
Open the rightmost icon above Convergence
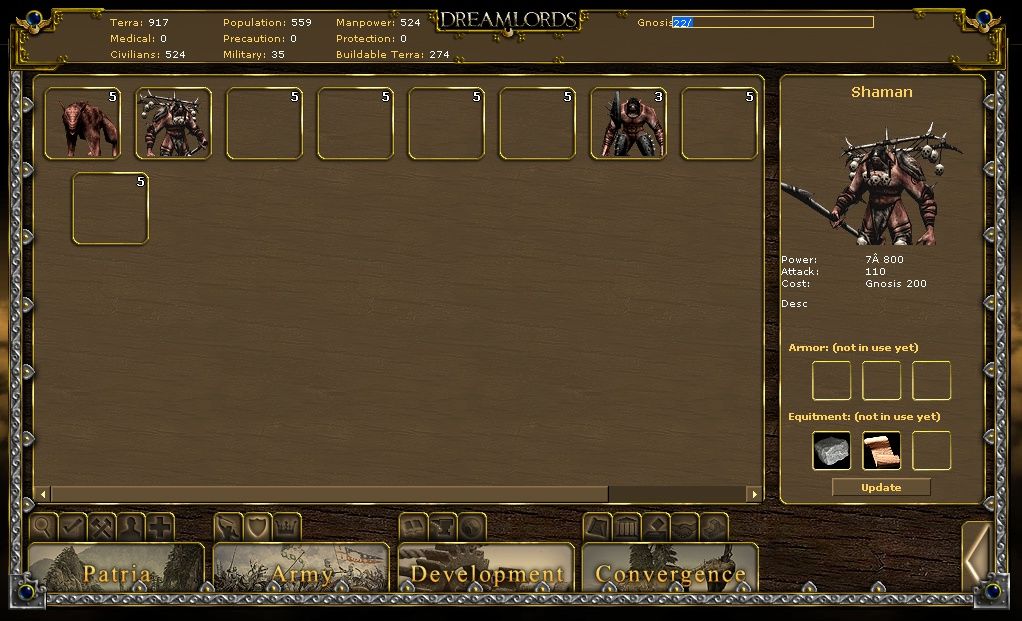[x=714, y=526]
